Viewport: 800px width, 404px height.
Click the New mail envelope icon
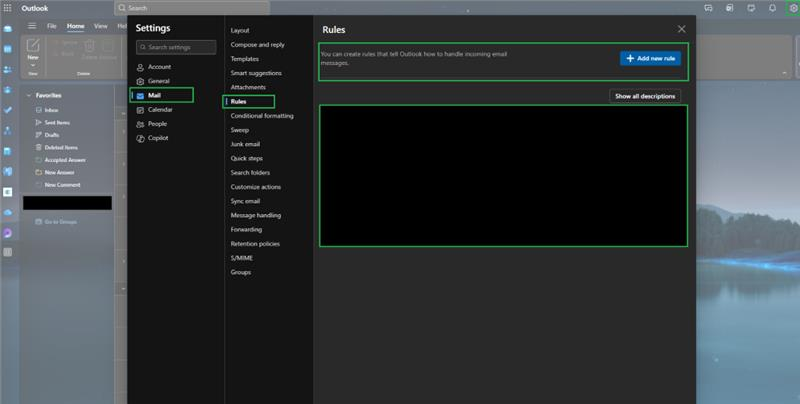tap(33, 45)
